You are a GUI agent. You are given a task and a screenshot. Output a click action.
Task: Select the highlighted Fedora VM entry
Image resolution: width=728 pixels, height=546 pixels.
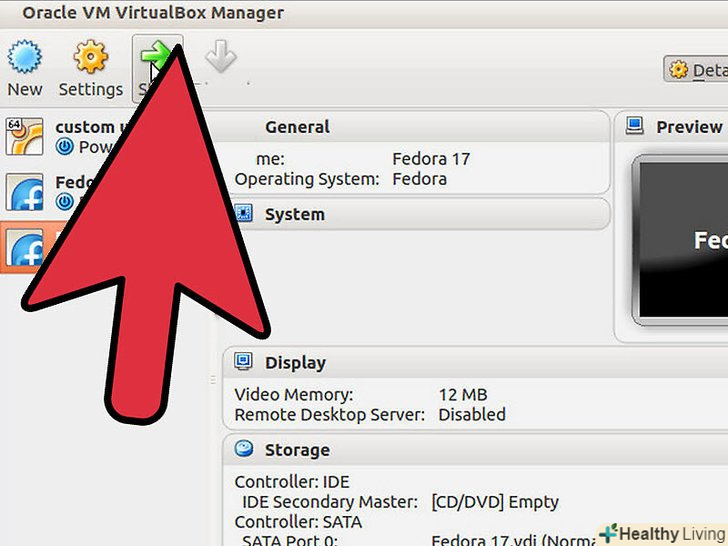coord(23,247)
